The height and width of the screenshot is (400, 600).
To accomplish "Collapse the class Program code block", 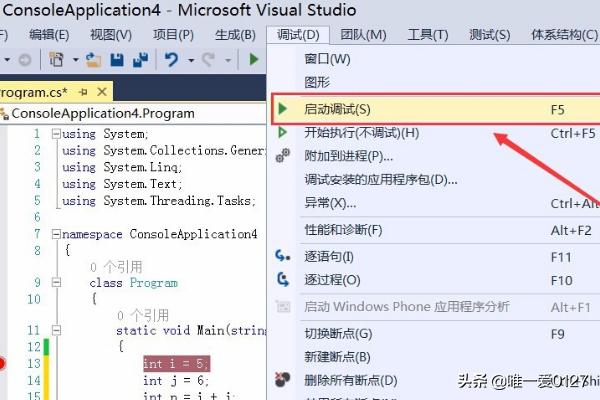I will pos(82,283).
